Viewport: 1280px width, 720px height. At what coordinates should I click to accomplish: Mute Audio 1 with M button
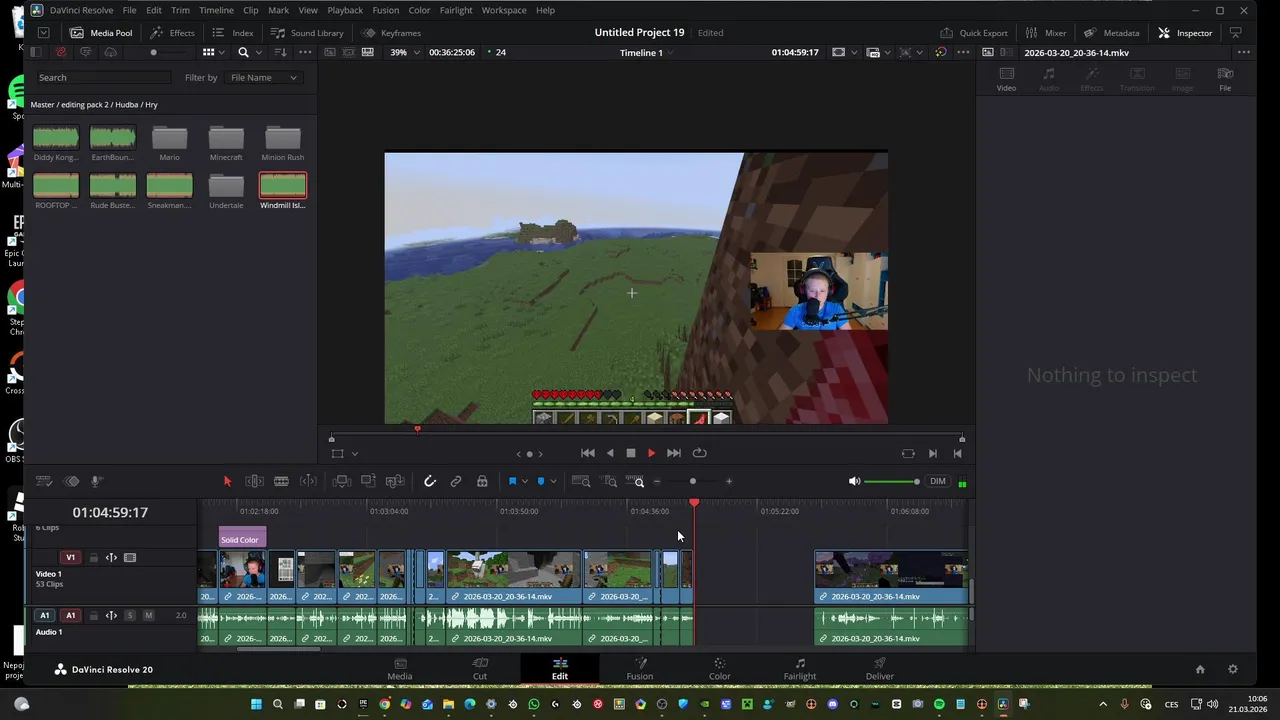[x=148, y=615]
